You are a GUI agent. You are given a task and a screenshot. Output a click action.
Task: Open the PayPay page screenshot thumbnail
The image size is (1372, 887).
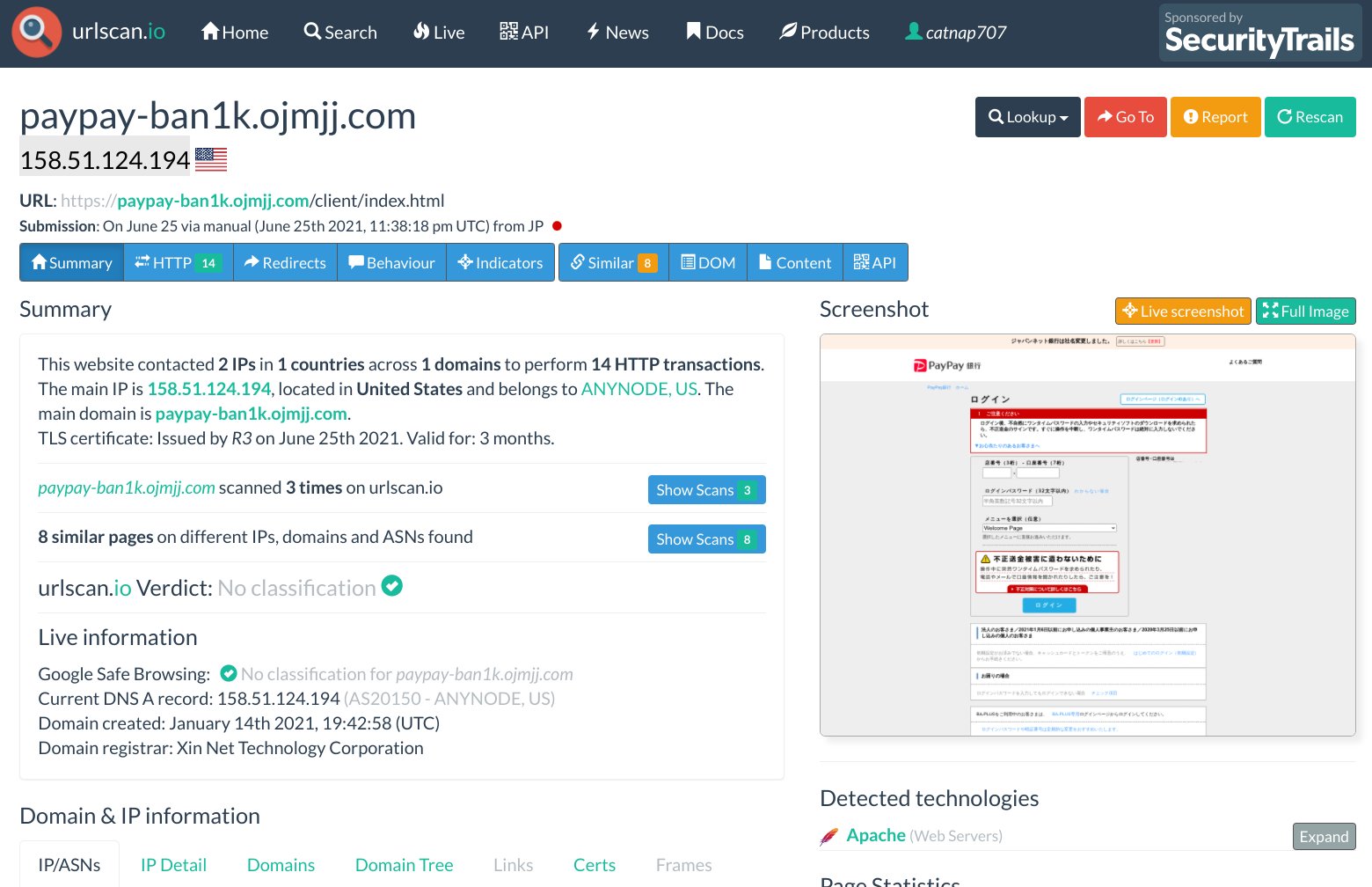(1088, 535)
